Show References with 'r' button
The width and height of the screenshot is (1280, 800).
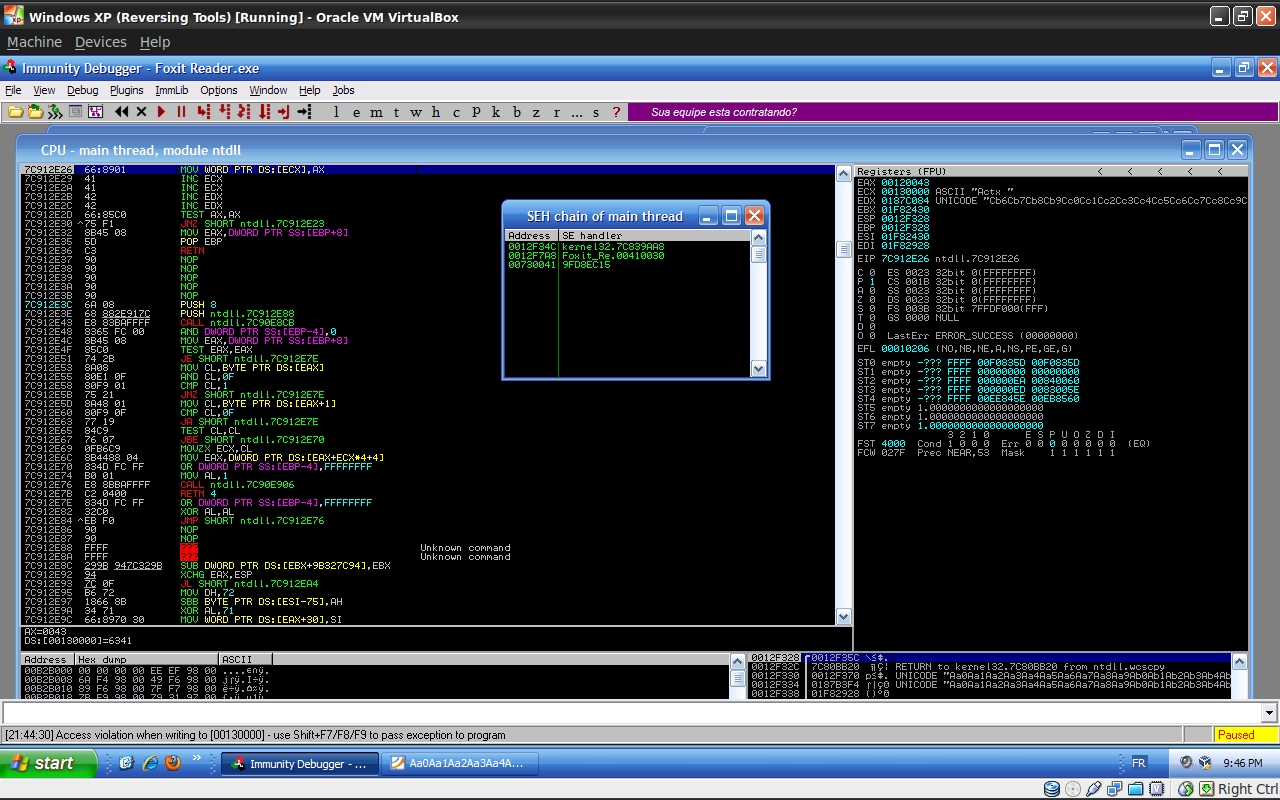(x=556, y=111)
